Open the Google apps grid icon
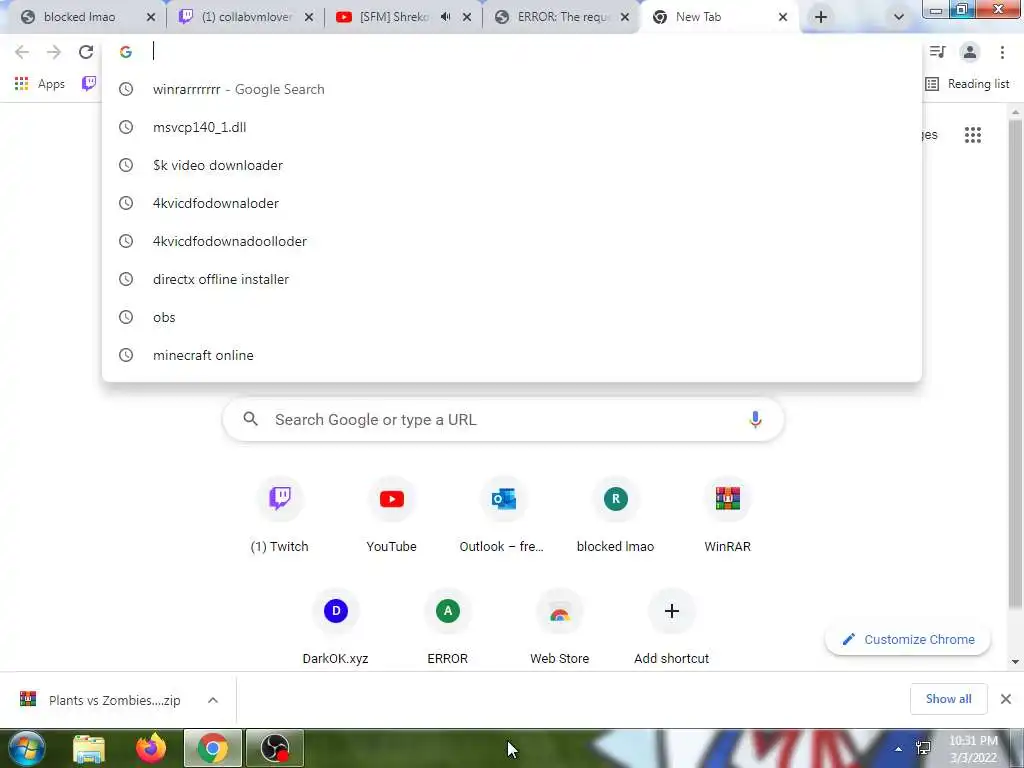Viewport: 1024px width, 768px height. click(x=972, y=135)
